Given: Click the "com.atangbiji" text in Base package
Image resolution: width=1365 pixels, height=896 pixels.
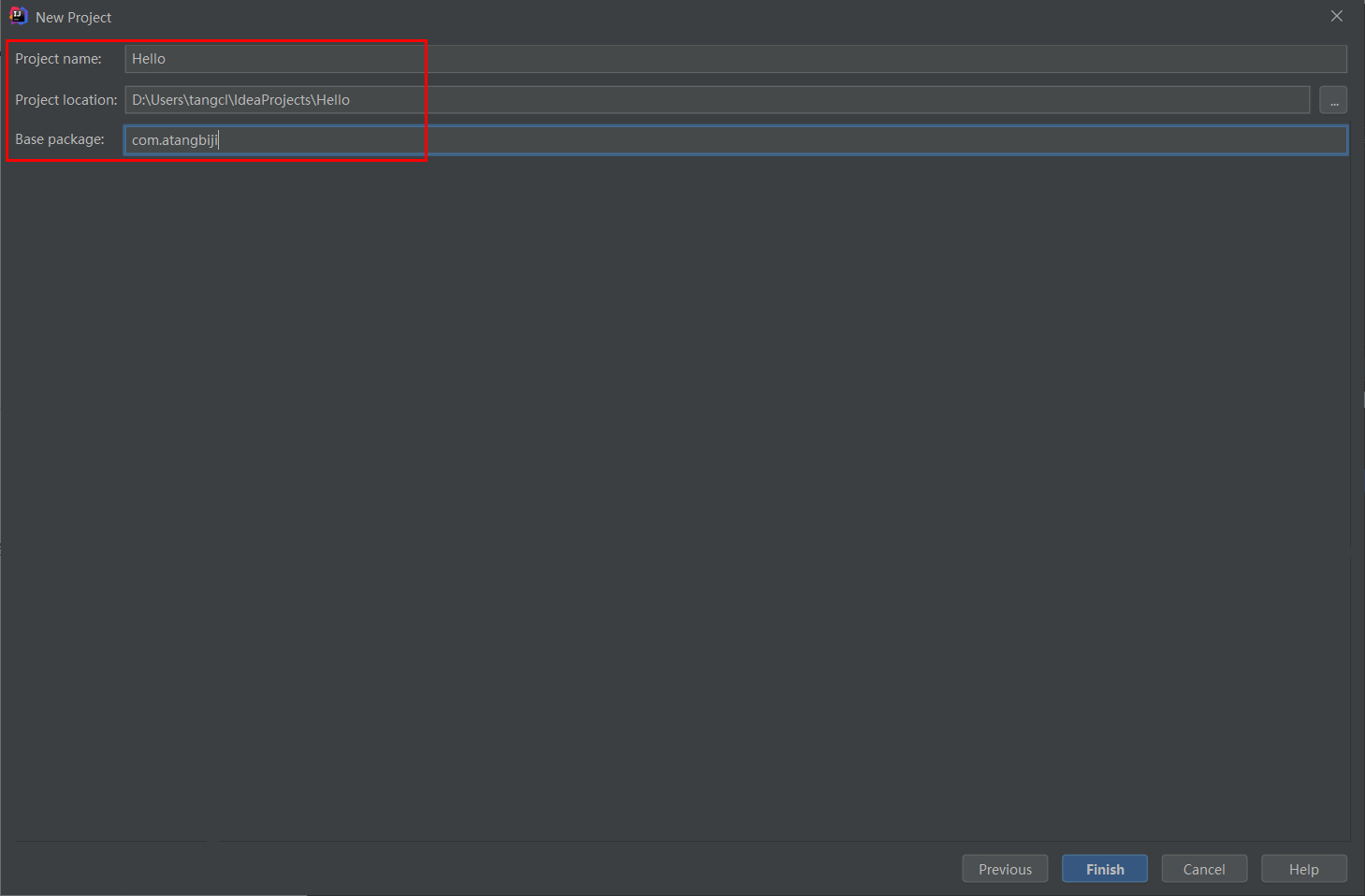Looking at the screenshot, I should pos(174,140).
